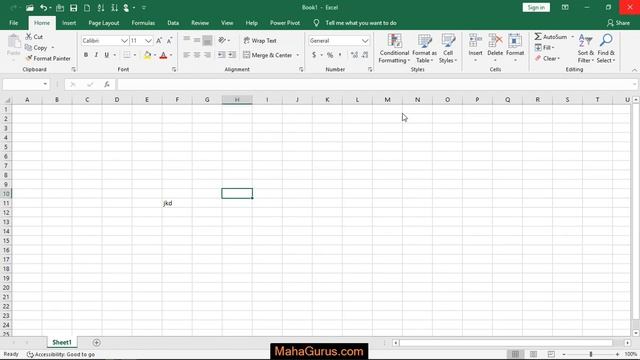Viewport: 640px width, 360px height.
Task: Toggle Middle Align vertical alignment
Action: pos(197,40)
